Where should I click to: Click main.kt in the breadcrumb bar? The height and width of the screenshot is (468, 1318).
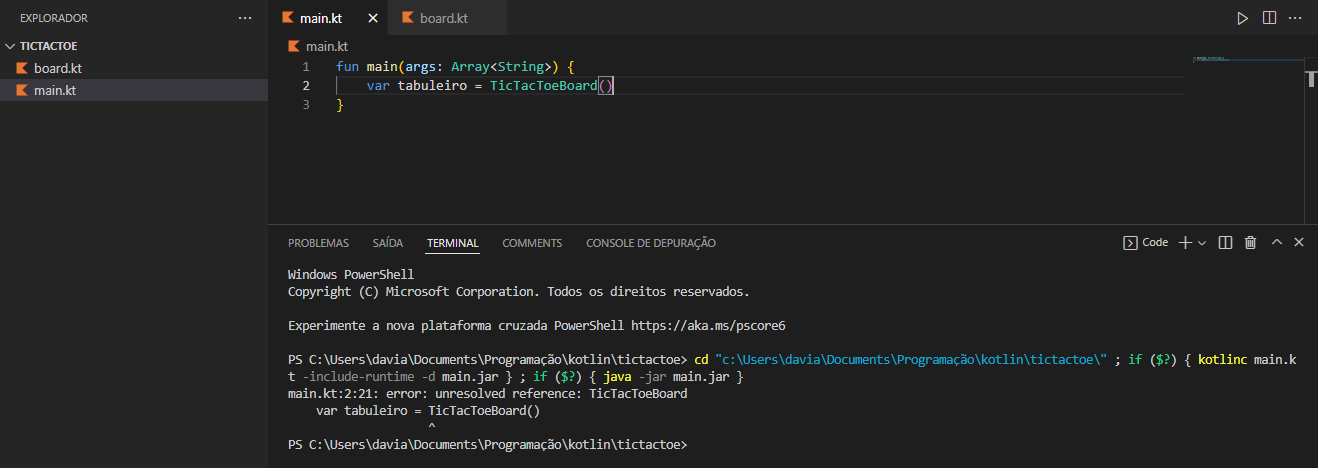point(327,46)
